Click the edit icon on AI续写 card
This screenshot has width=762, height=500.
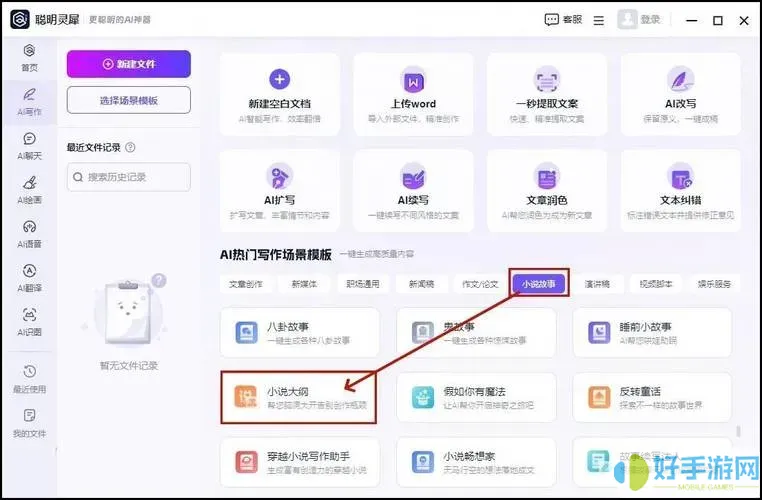(x=414, y=176)
